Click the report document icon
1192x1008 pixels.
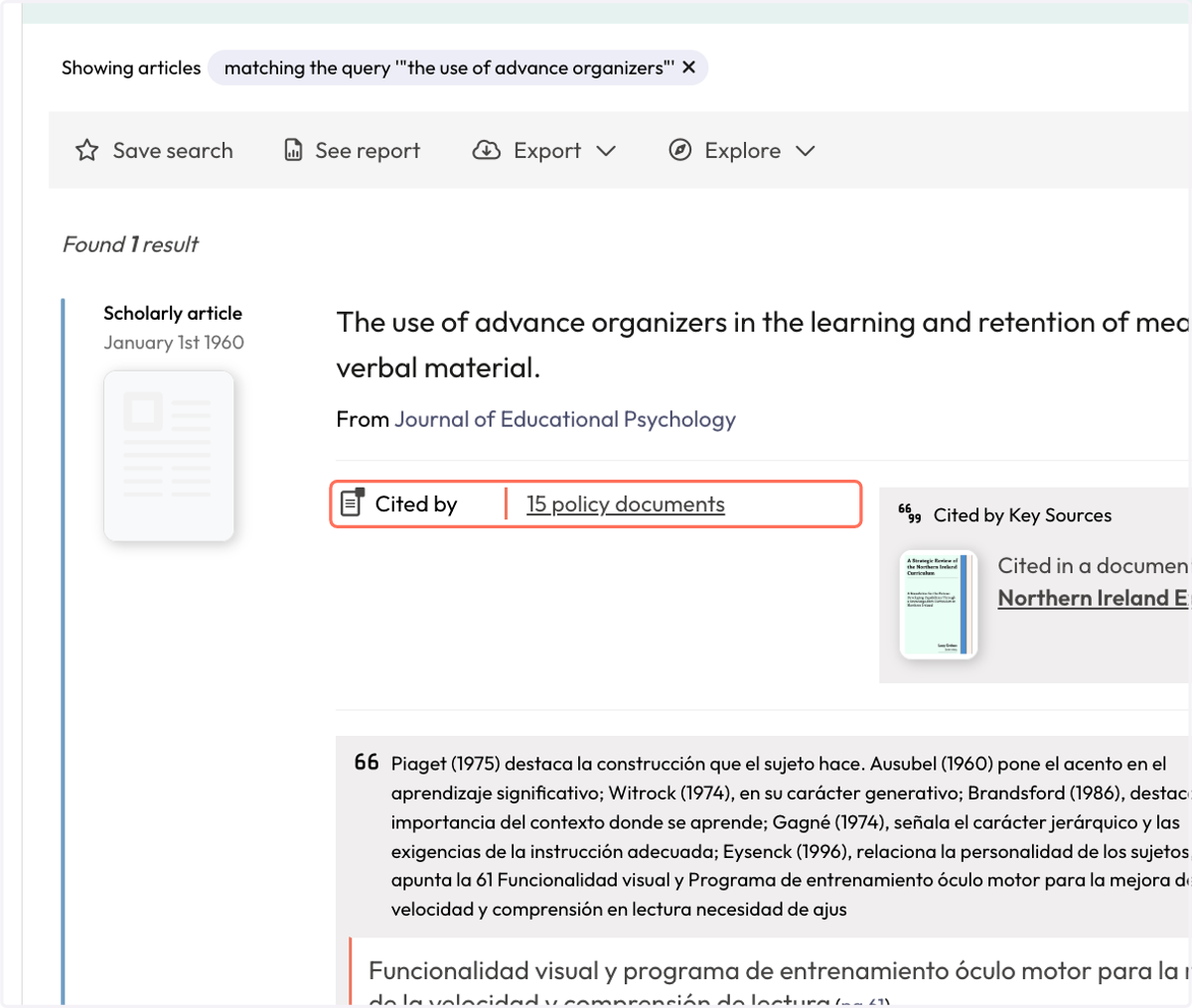point(293,150)
